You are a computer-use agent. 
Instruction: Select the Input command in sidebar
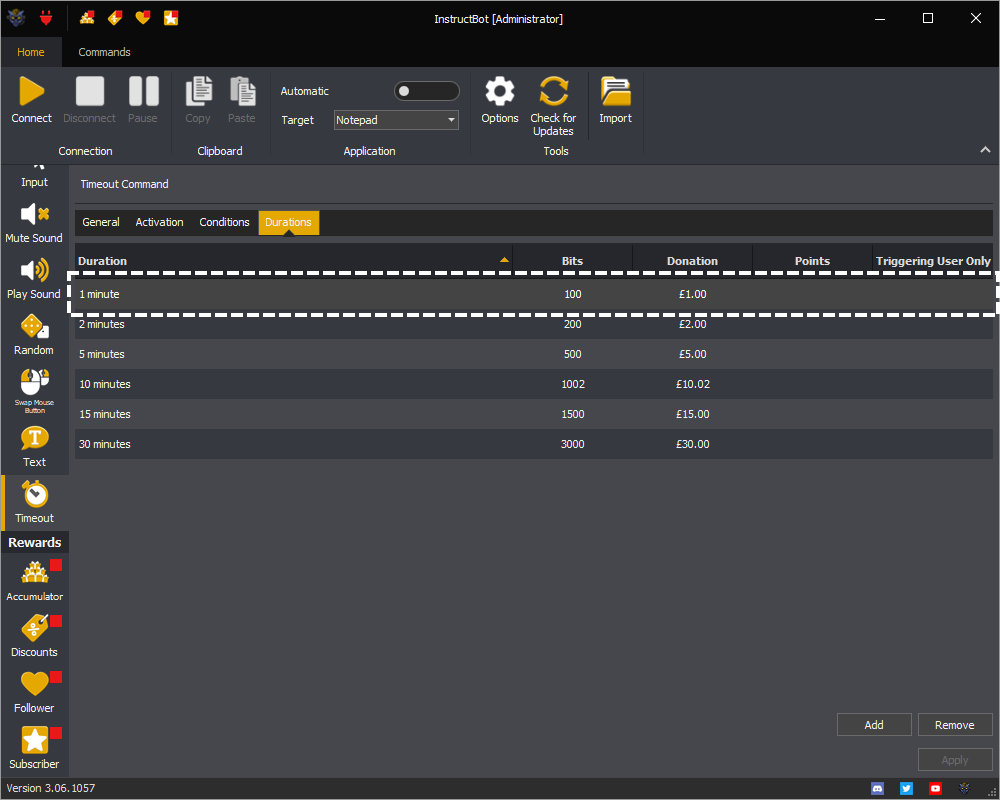click(x=34, y=179)
